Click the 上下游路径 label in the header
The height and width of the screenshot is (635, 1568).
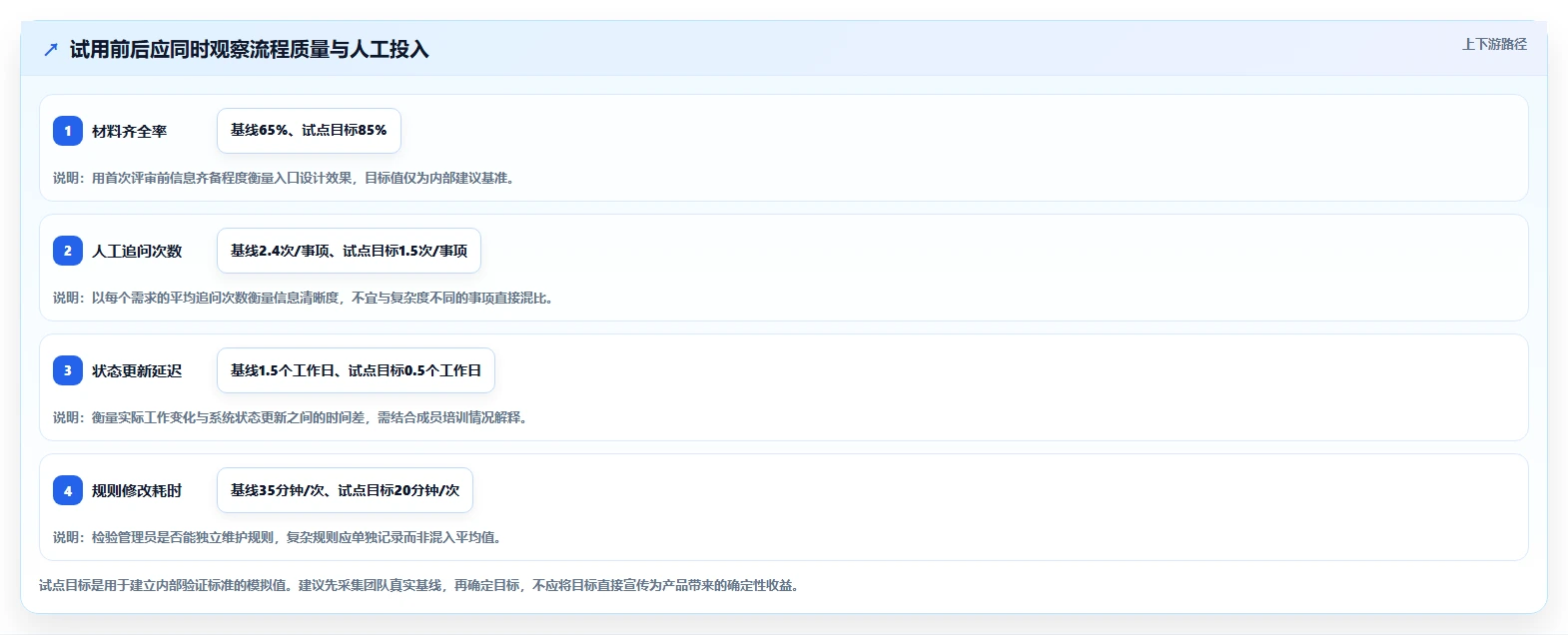[x=1494, y=44]
